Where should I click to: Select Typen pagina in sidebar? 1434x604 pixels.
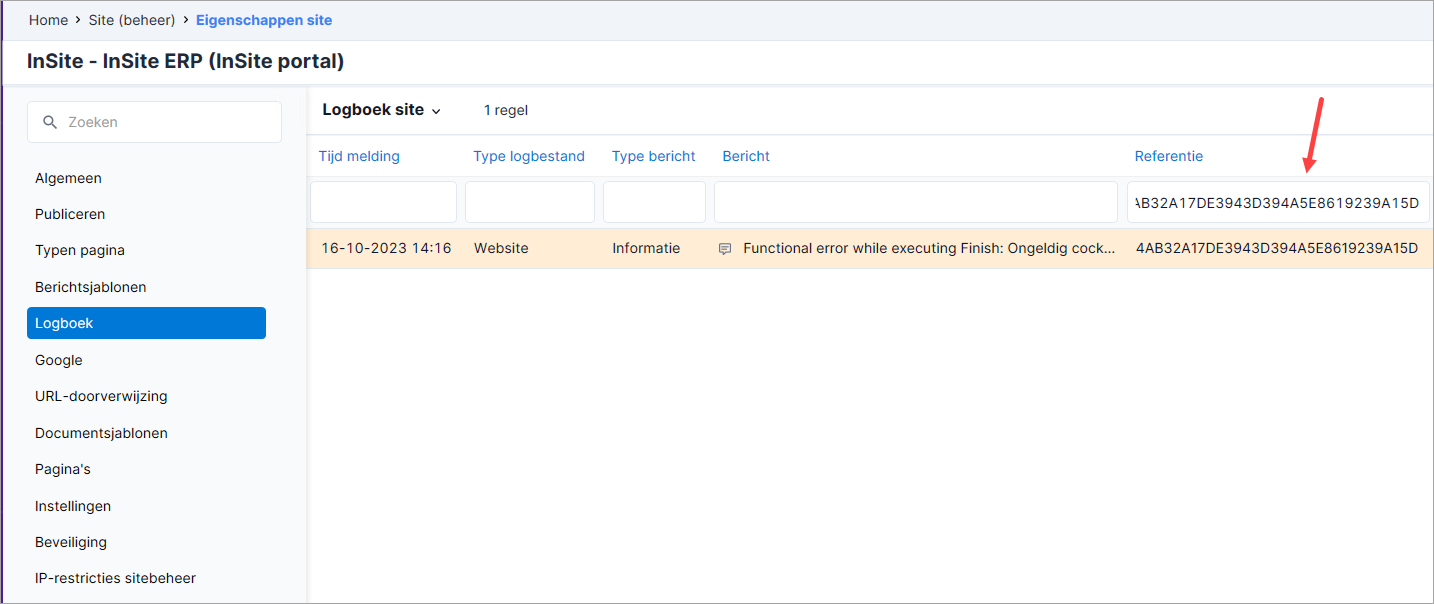[80, 250]
